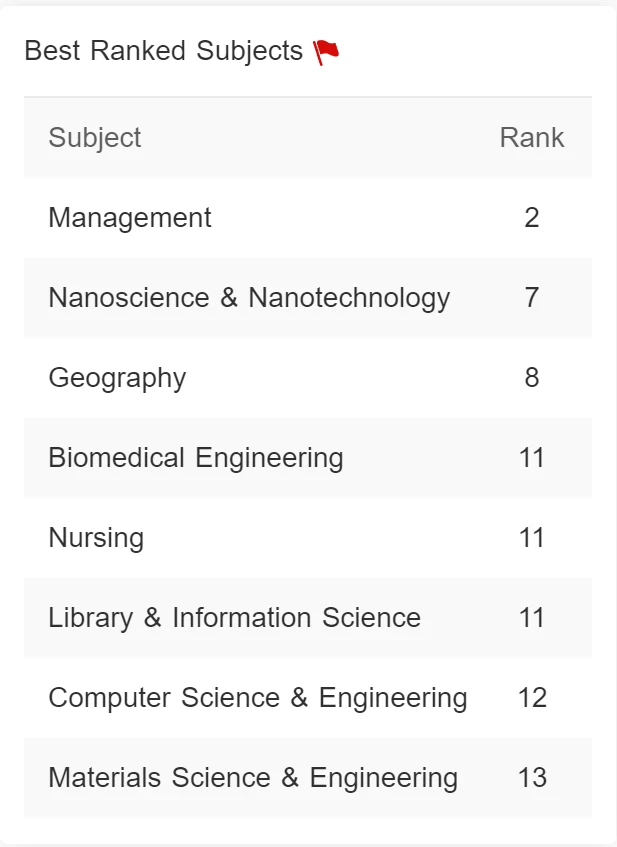Viewport: 617px width, 847px height.
Task: Click rank 11 for Biomedical Engineering
Action: point(532,458)
